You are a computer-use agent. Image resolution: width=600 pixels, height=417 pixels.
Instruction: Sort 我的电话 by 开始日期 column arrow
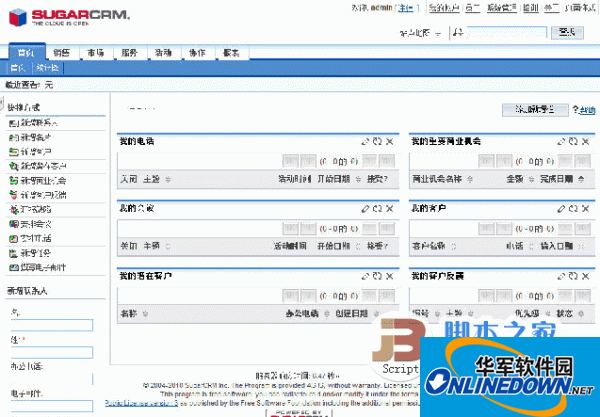(359, 179)
